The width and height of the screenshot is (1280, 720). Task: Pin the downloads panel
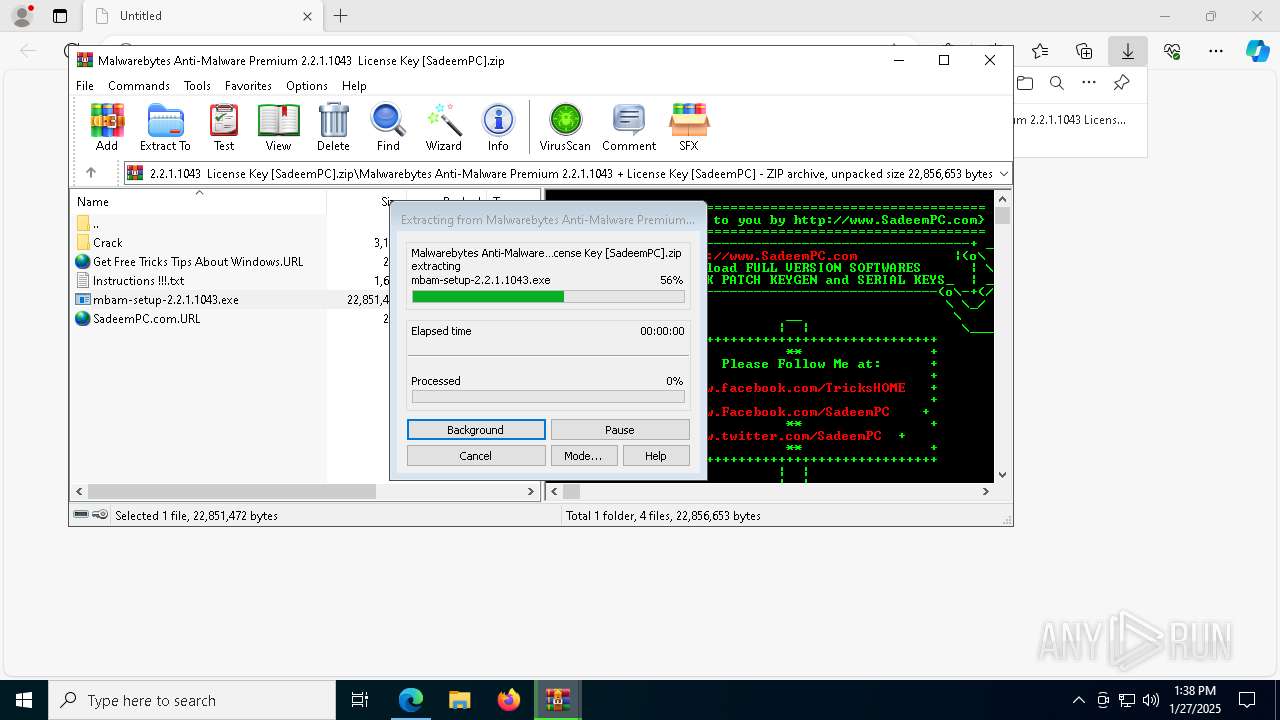1121,83
